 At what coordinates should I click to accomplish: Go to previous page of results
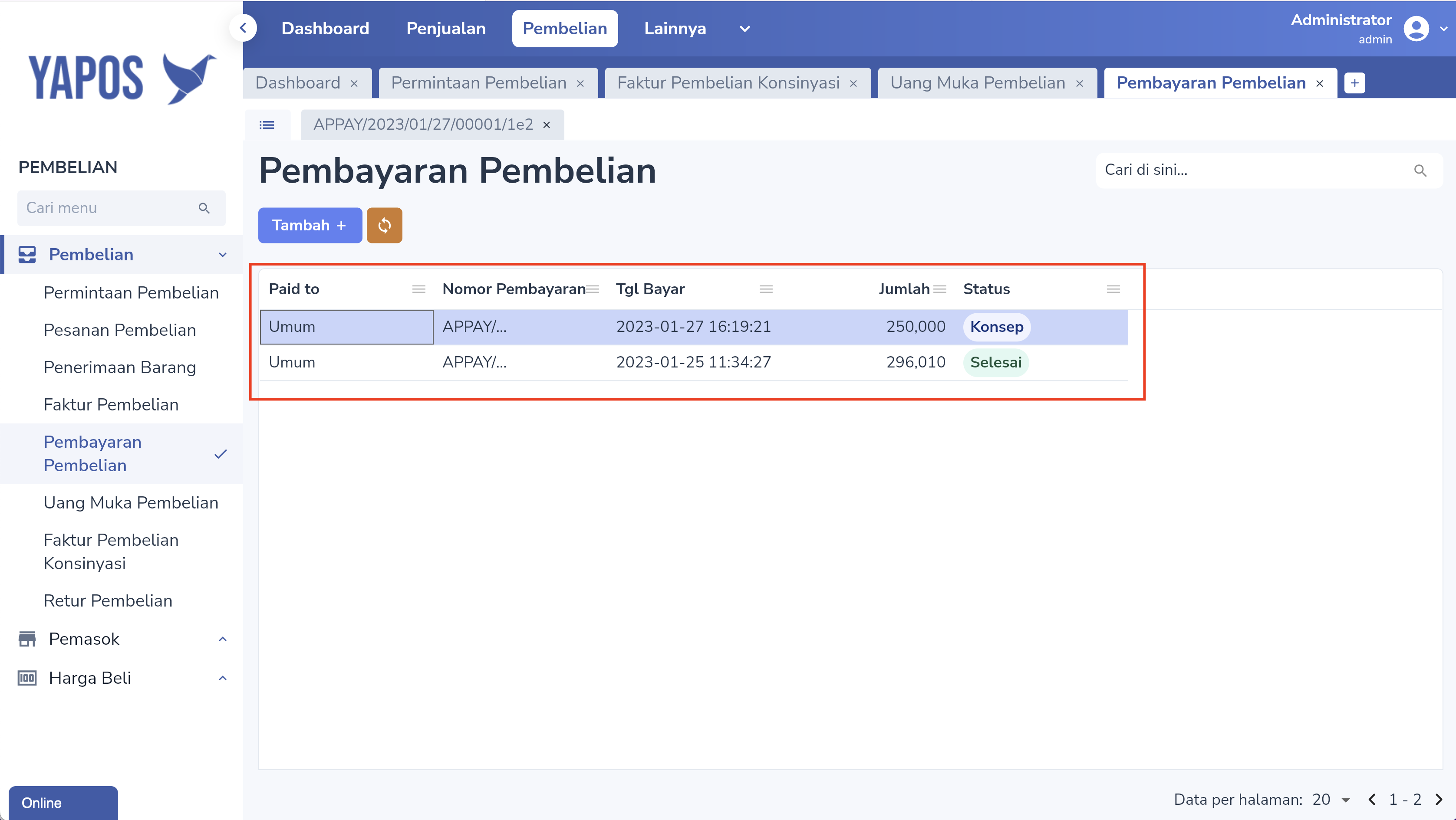point(1372,800)
